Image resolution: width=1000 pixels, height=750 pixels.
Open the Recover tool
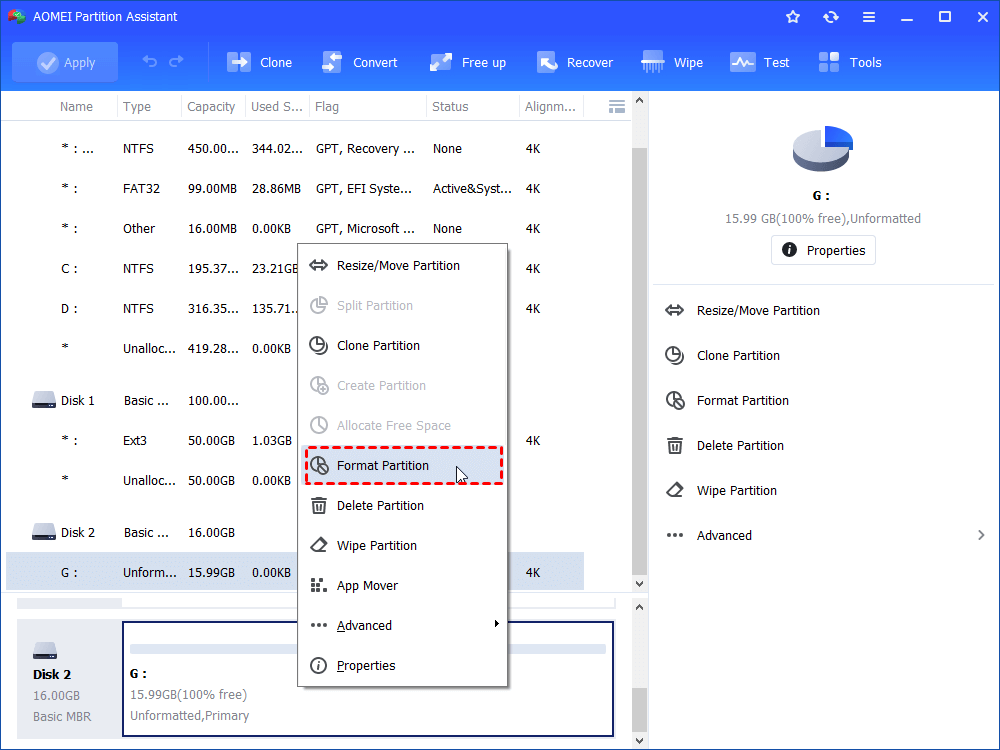(x=575, y=62)
